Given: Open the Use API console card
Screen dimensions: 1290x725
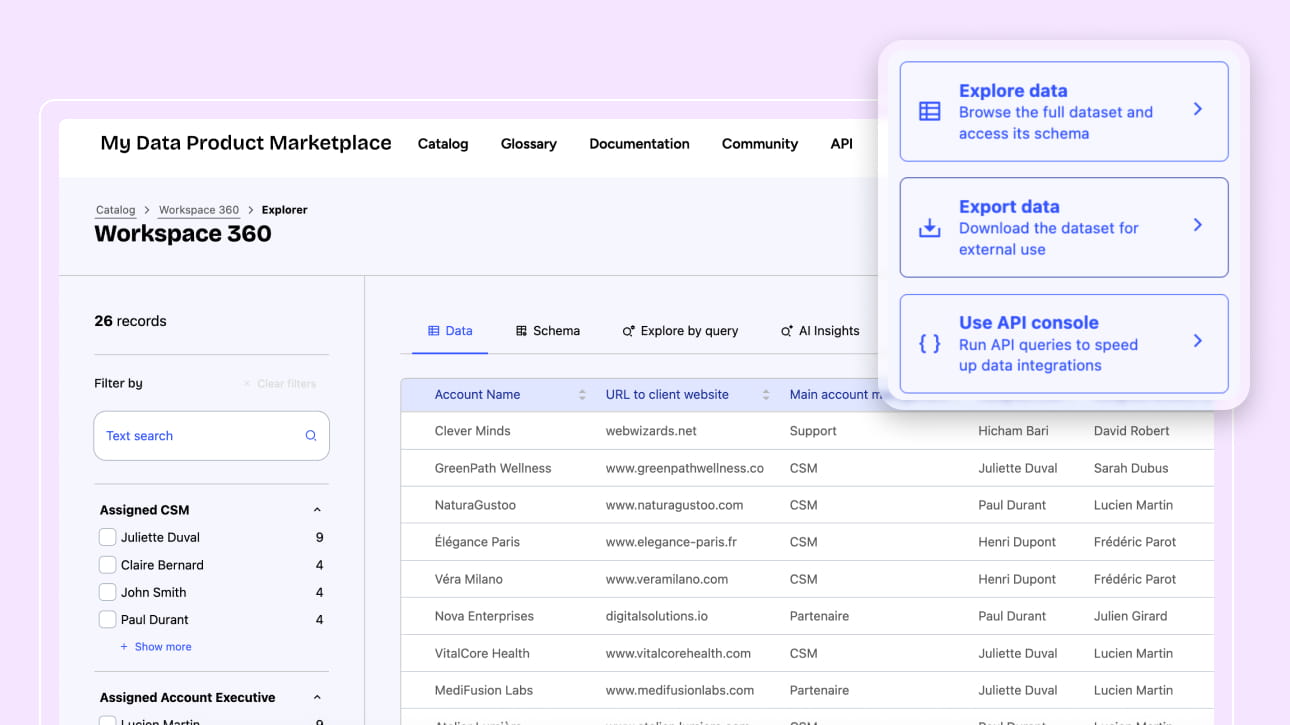Looking at the screenshot, I should (1063, 343).
